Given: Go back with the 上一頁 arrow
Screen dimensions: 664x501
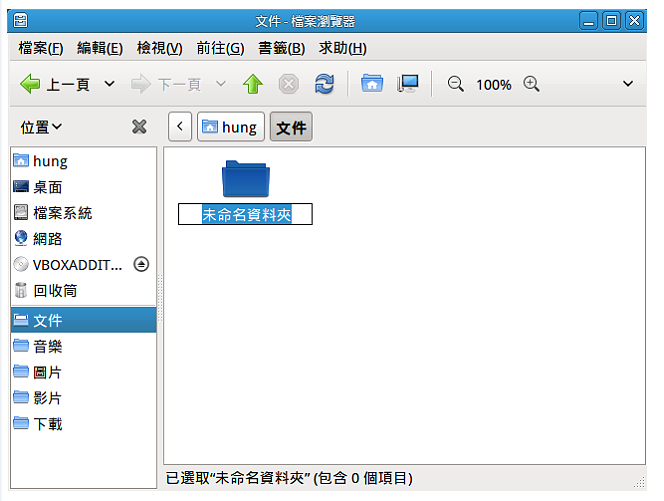Looking at the screenshot, I should pos(55,84).
